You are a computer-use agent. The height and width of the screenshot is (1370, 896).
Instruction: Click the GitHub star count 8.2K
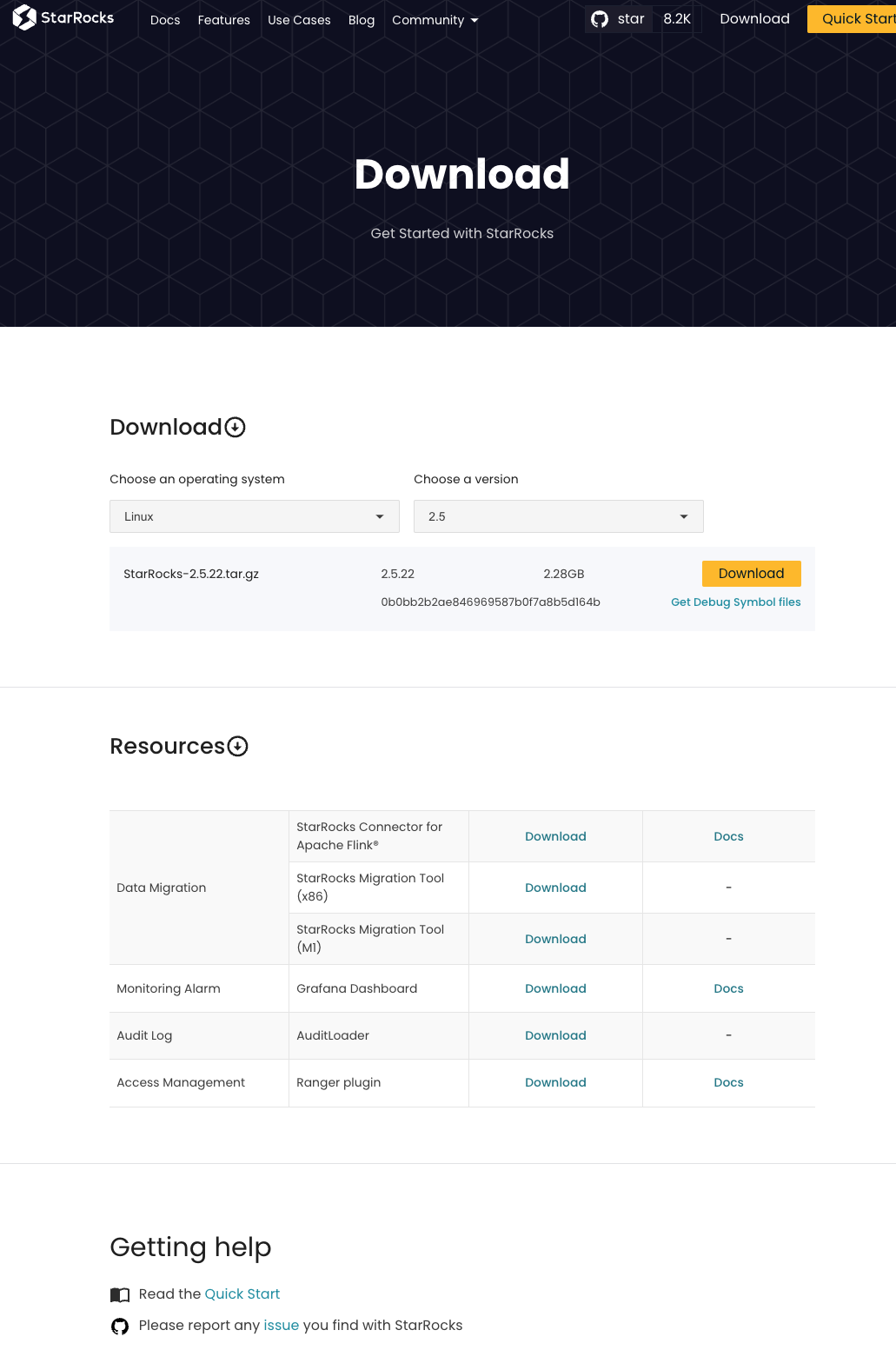pyautogui.click(x=677, y=19)
